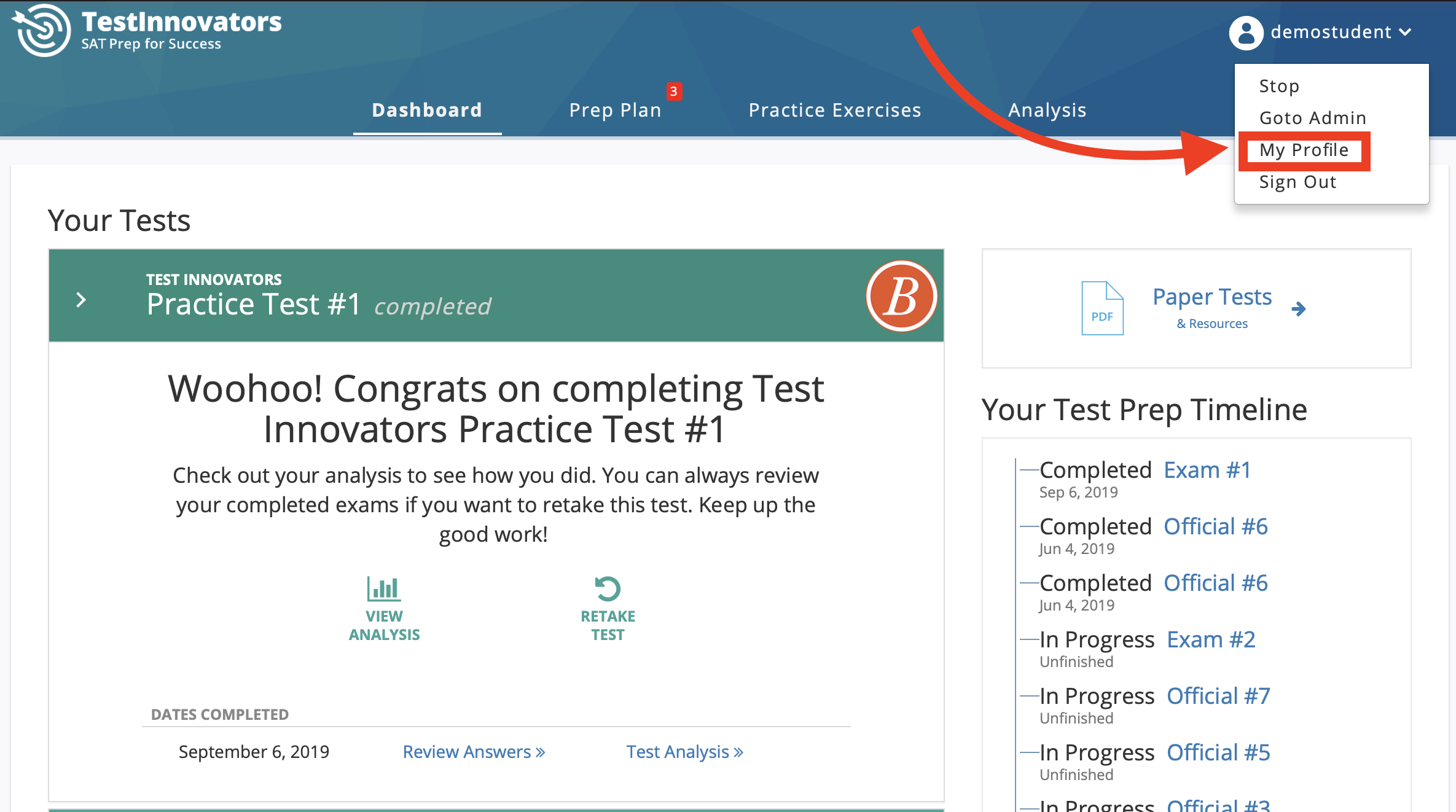
Task: Click the View Analysis bar chart icon
Action: (384, 589)
